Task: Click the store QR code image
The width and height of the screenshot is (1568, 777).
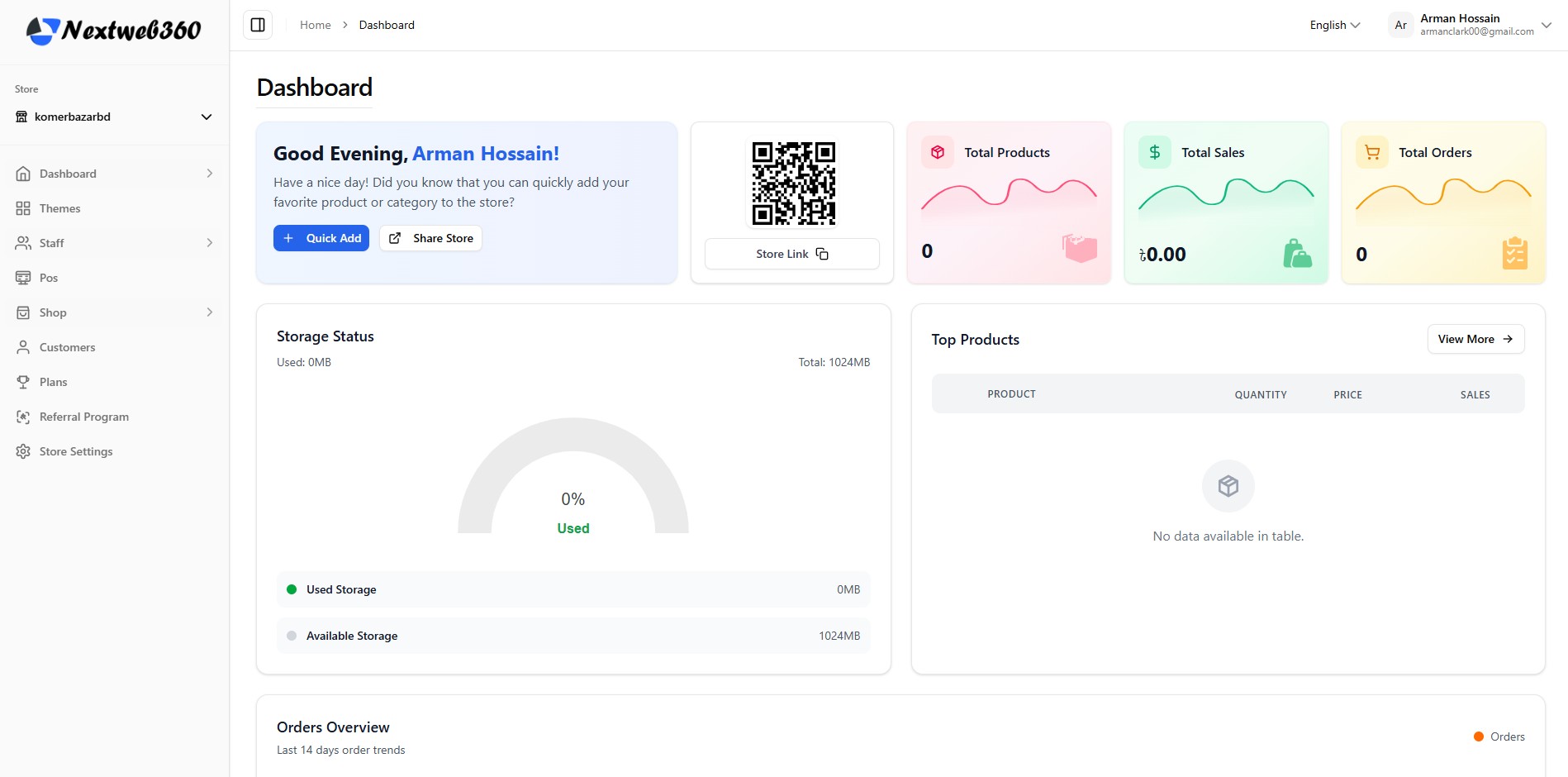Action: [x=793, y=184]
